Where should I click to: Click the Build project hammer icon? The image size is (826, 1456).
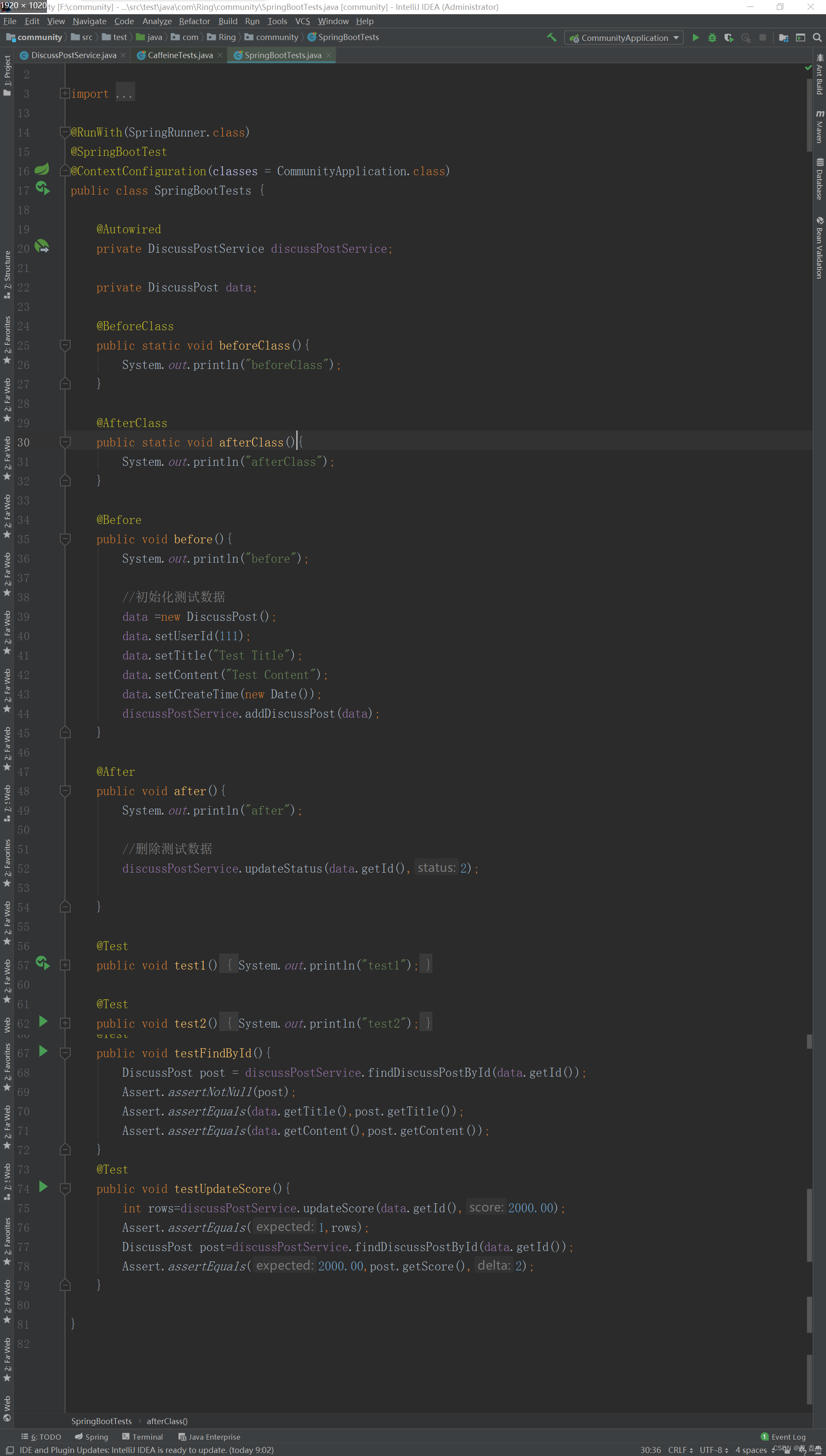pyautogui.click(x=551, y=37)
